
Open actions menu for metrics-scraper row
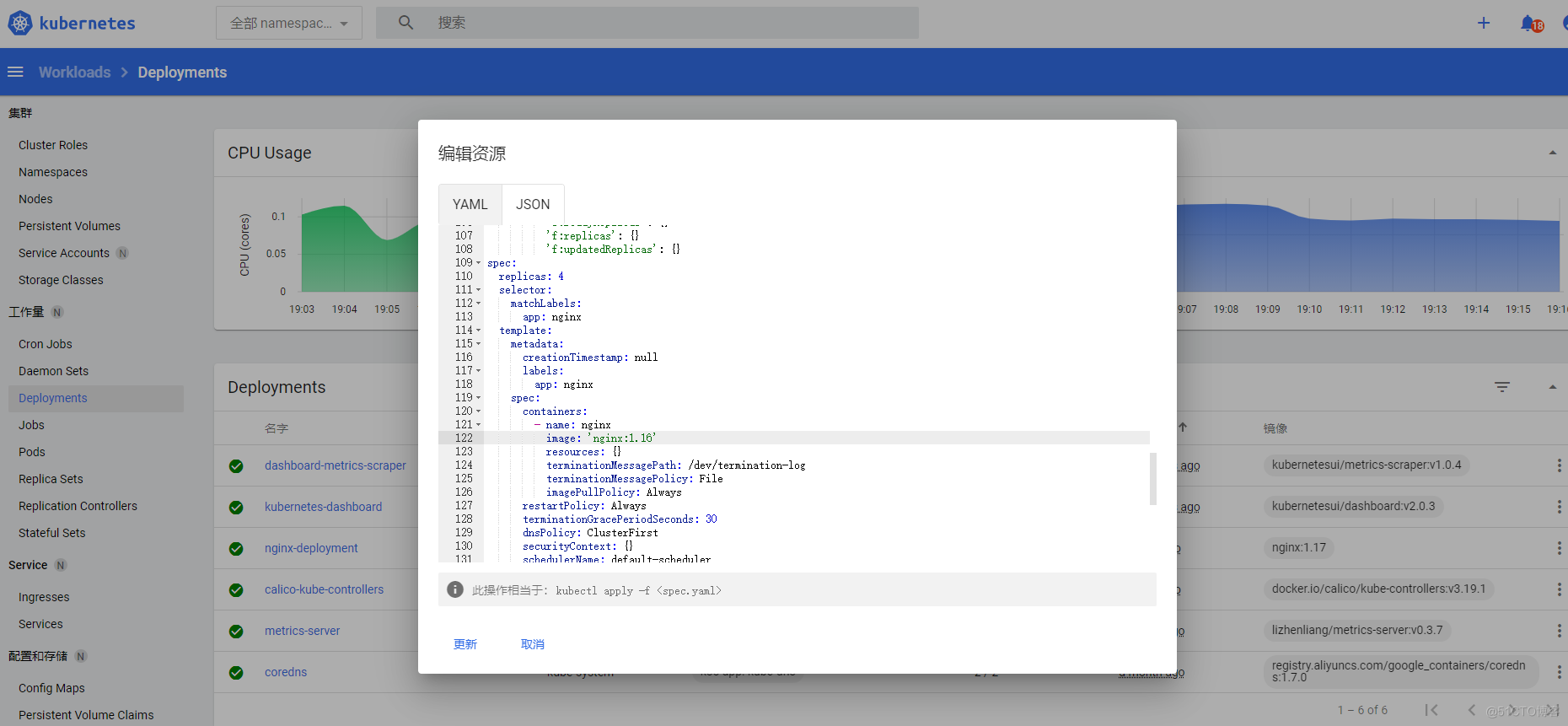[x=1559, y=465]
